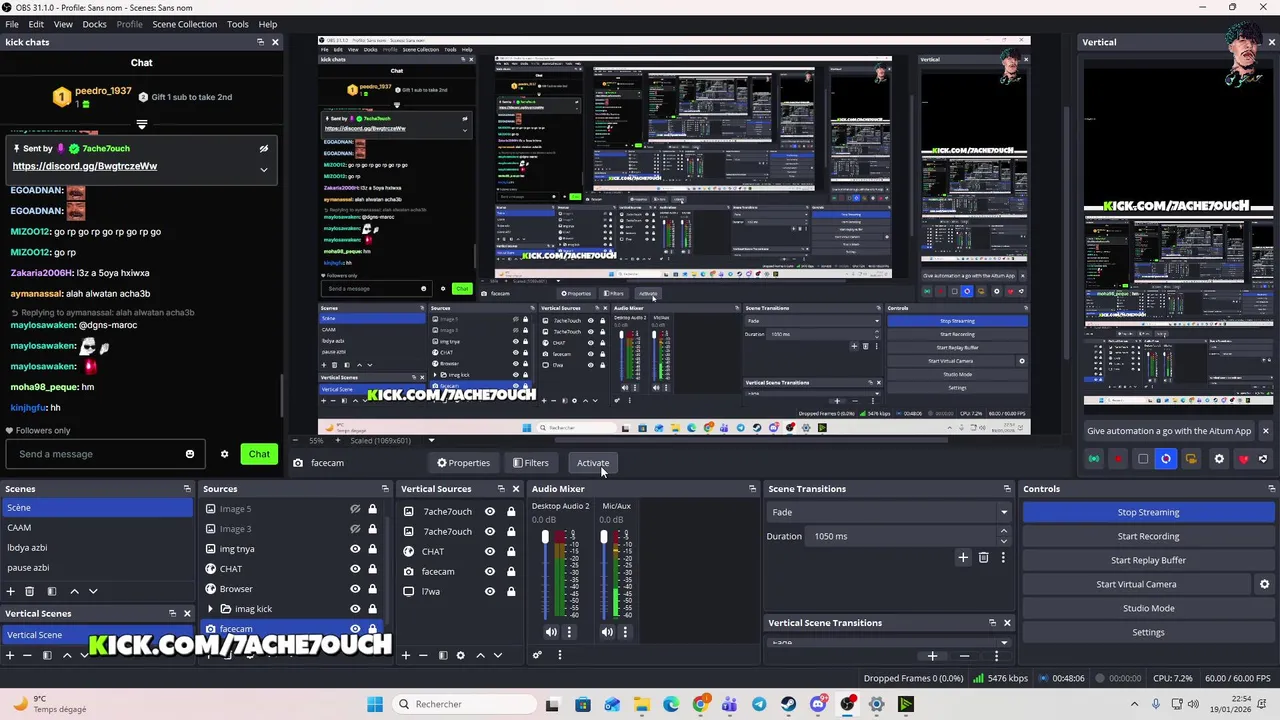The height and width of the screenshot is (720, 1280).
Task: Toggle visibility of Image 5 source
Action: [355, 509]
